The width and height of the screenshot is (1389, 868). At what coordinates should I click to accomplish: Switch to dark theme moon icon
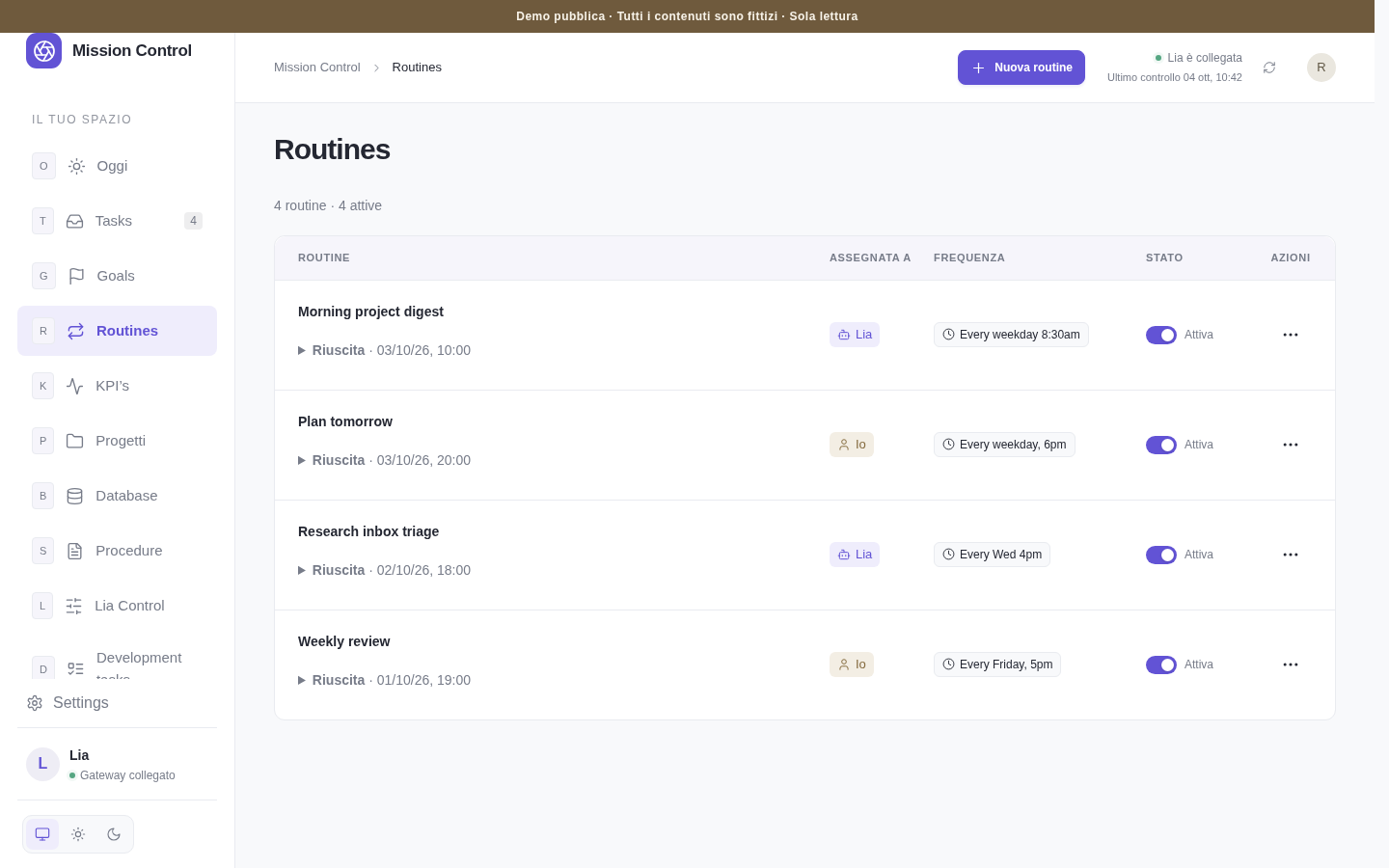click(114, 834)
